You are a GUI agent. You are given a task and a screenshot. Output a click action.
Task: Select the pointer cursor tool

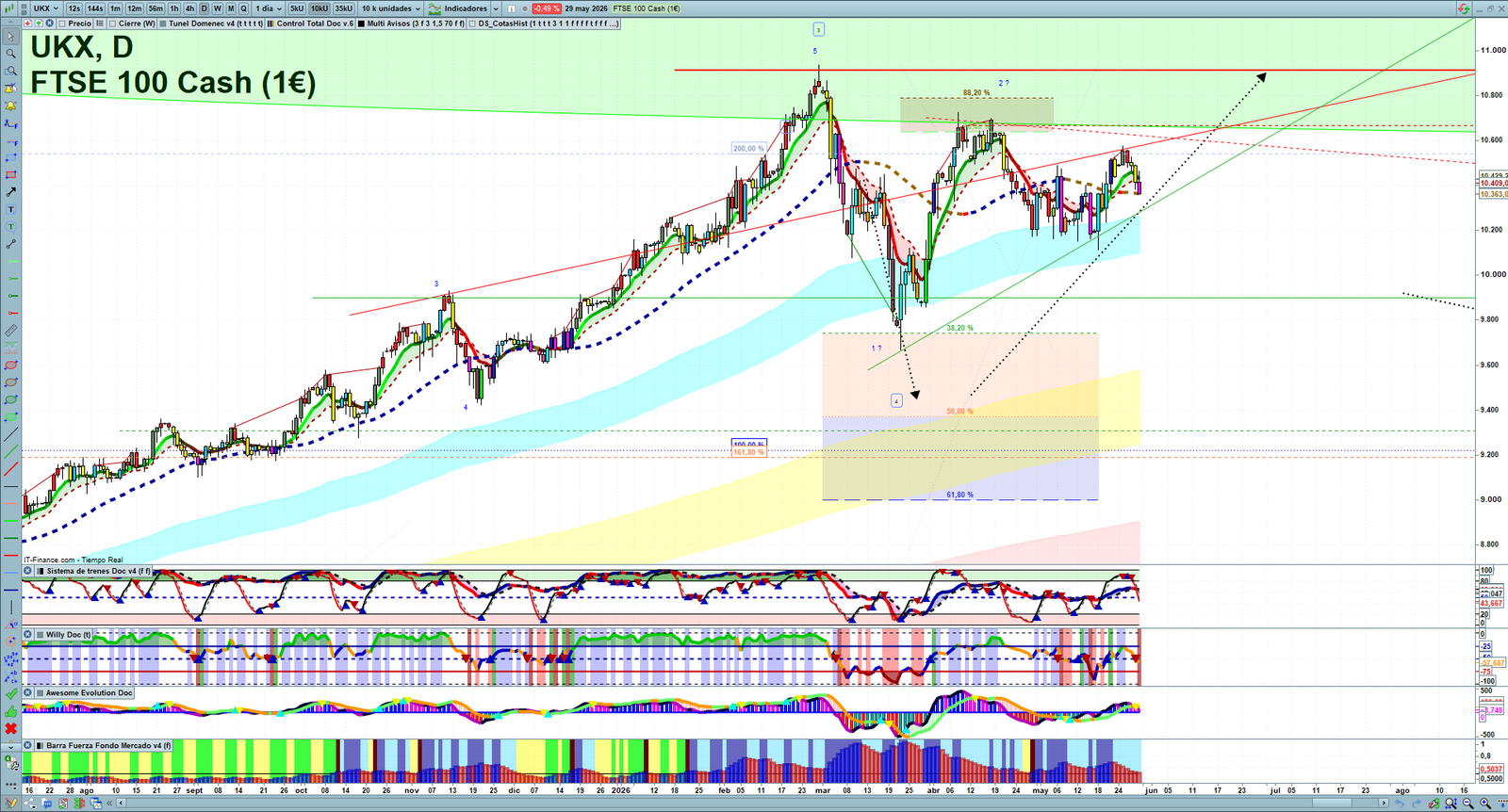pyautogui.click(x=10, y=37)
